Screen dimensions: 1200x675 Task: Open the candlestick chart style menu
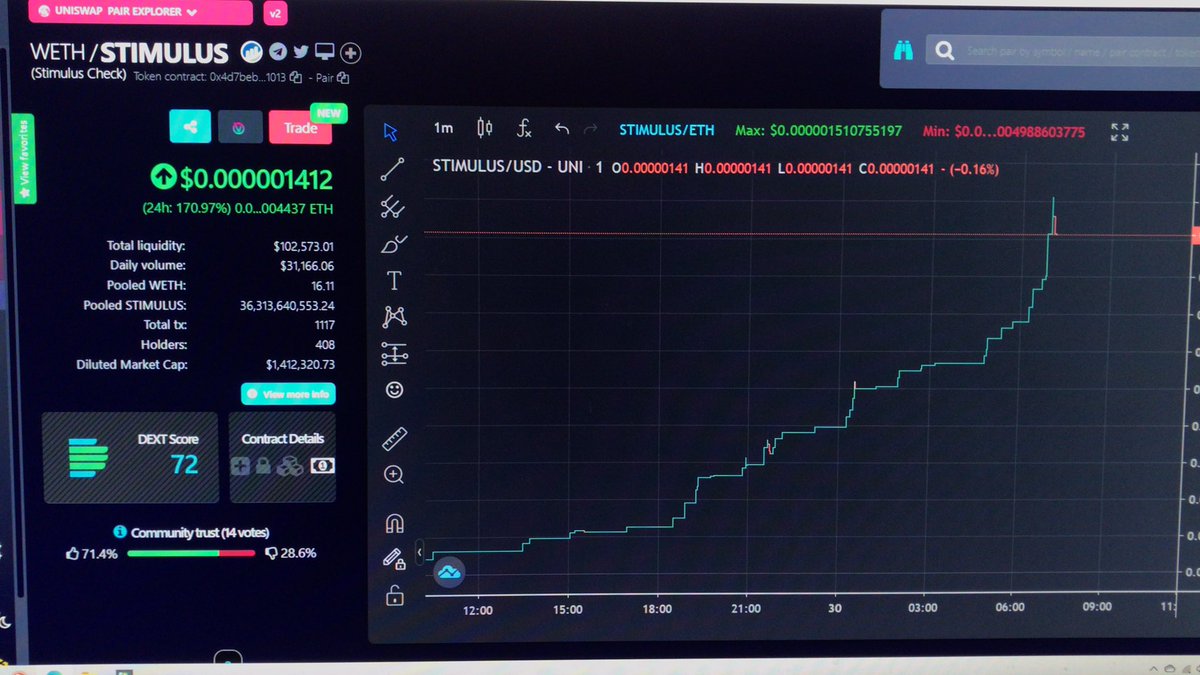[485, 128]
